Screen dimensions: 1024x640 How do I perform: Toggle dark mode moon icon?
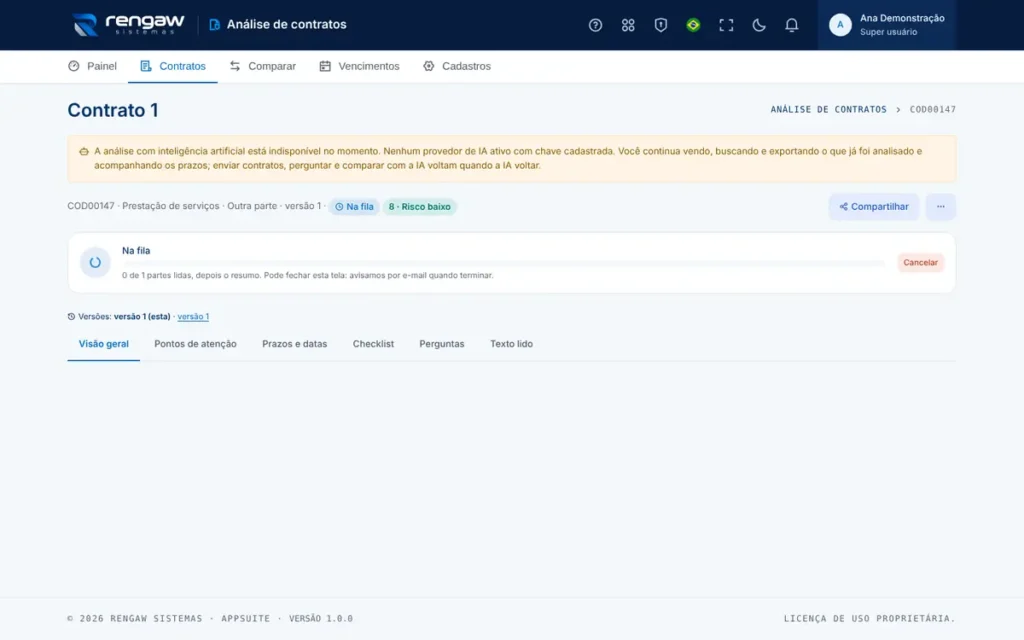click(758, 25)
